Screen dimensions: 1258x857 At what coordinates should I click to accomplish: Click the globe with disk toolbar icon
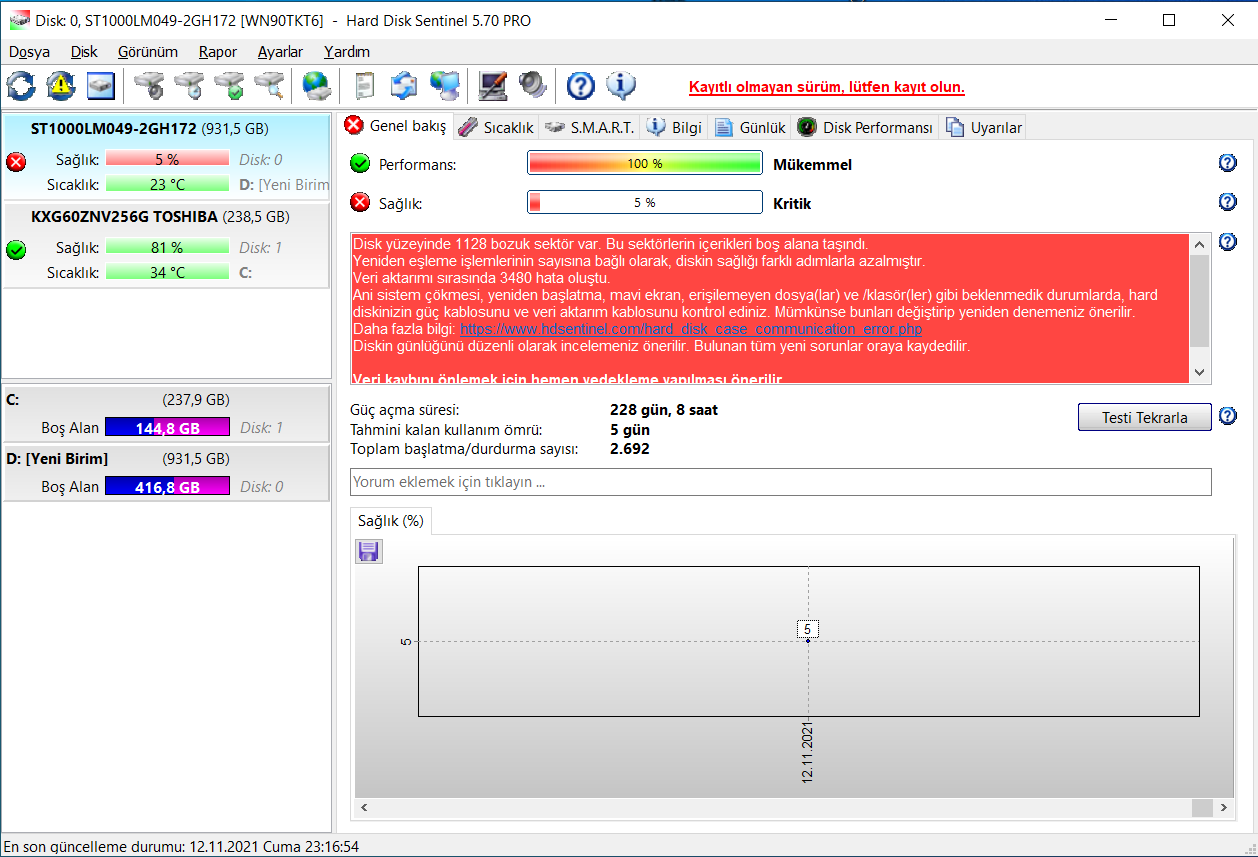click(317, 86)
